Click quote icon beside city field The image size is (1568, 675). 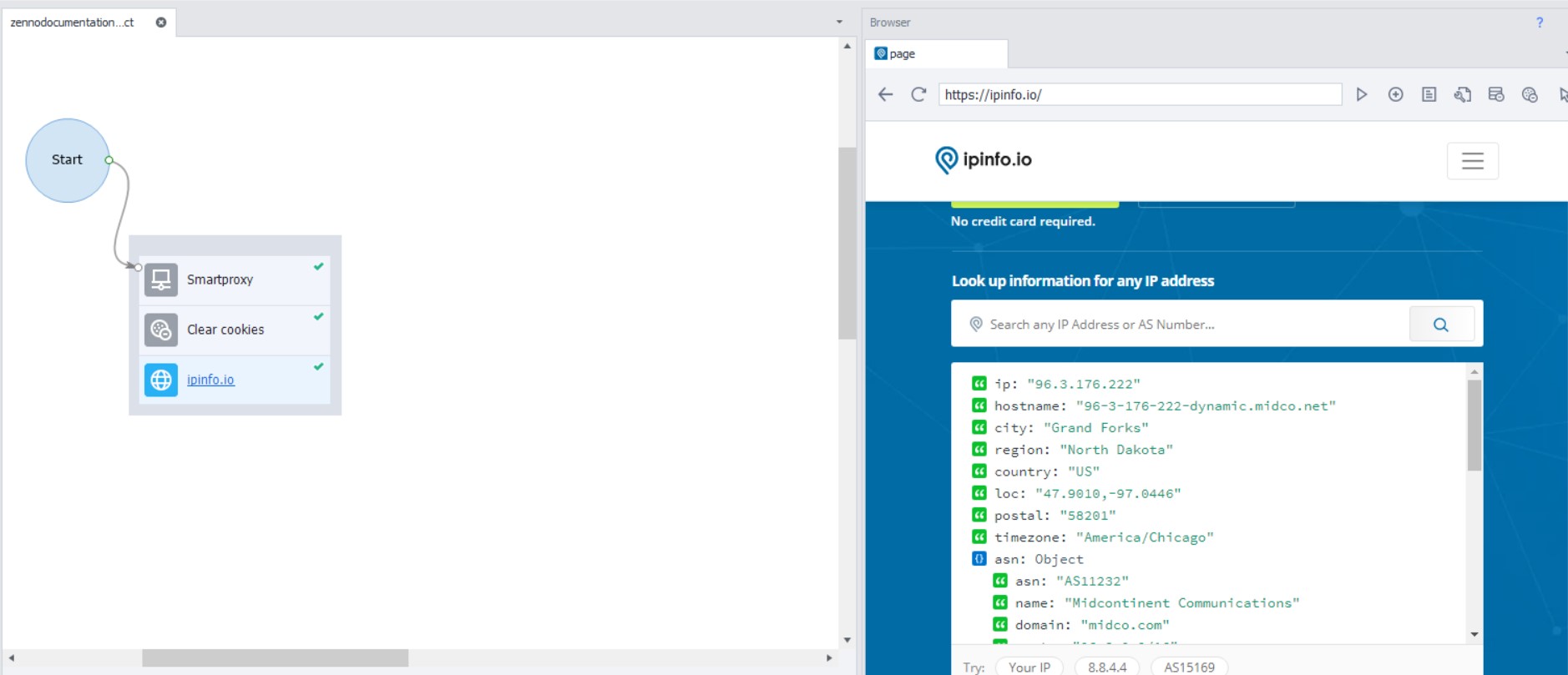(x=979, y=427)
